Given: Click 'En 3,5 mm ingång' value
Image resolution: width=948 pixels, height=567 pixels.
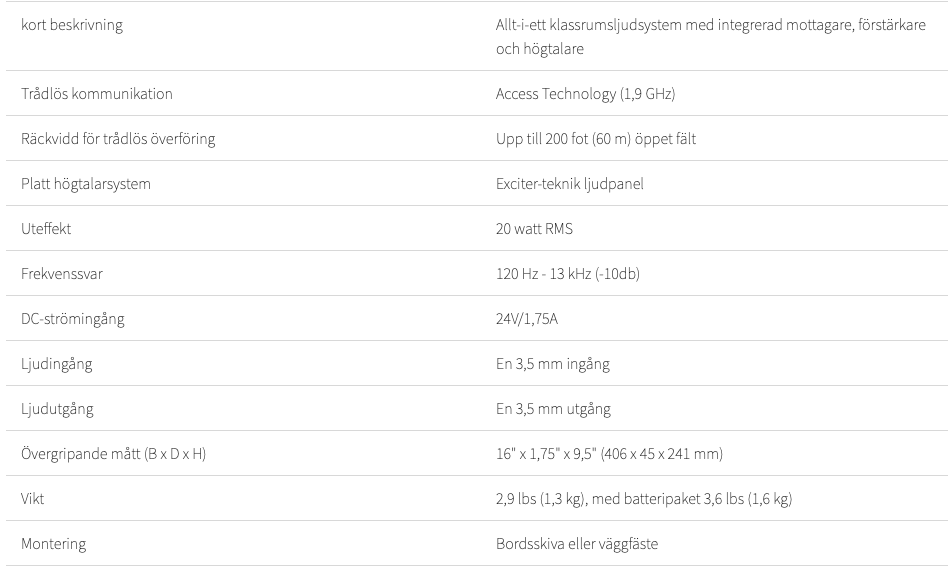Looking at the screenshot, I should (x=553, y=364).
